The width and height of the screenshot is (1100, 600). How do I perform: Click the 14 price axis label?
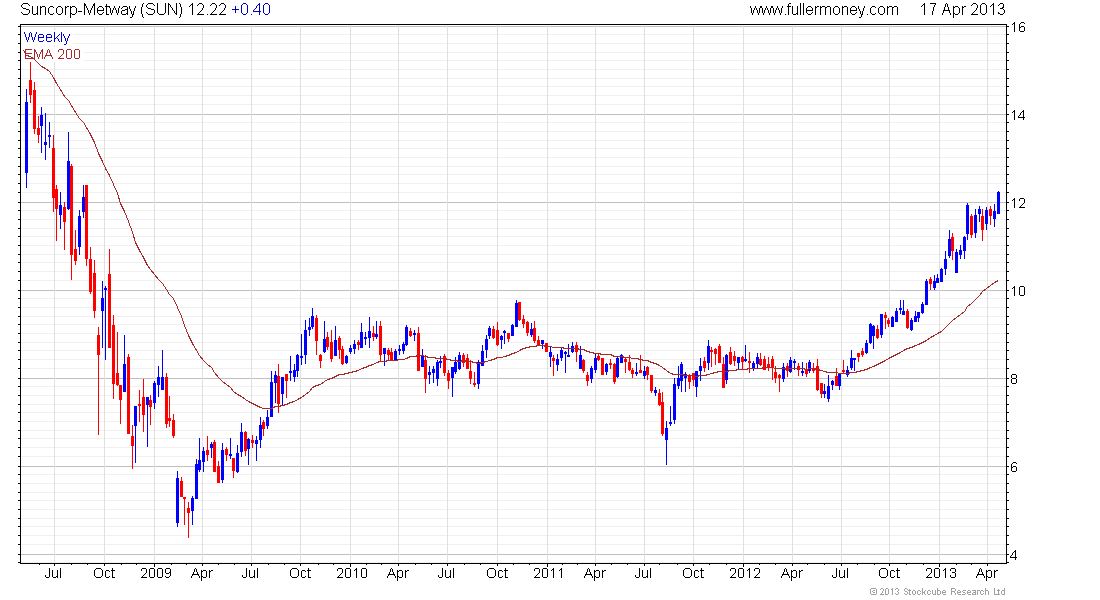1017,115
